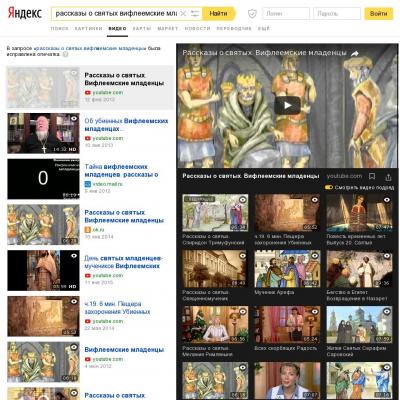Viewport: 400px width, 400px height.
Task: Play the video with the center play button
Action: (287, 105)
